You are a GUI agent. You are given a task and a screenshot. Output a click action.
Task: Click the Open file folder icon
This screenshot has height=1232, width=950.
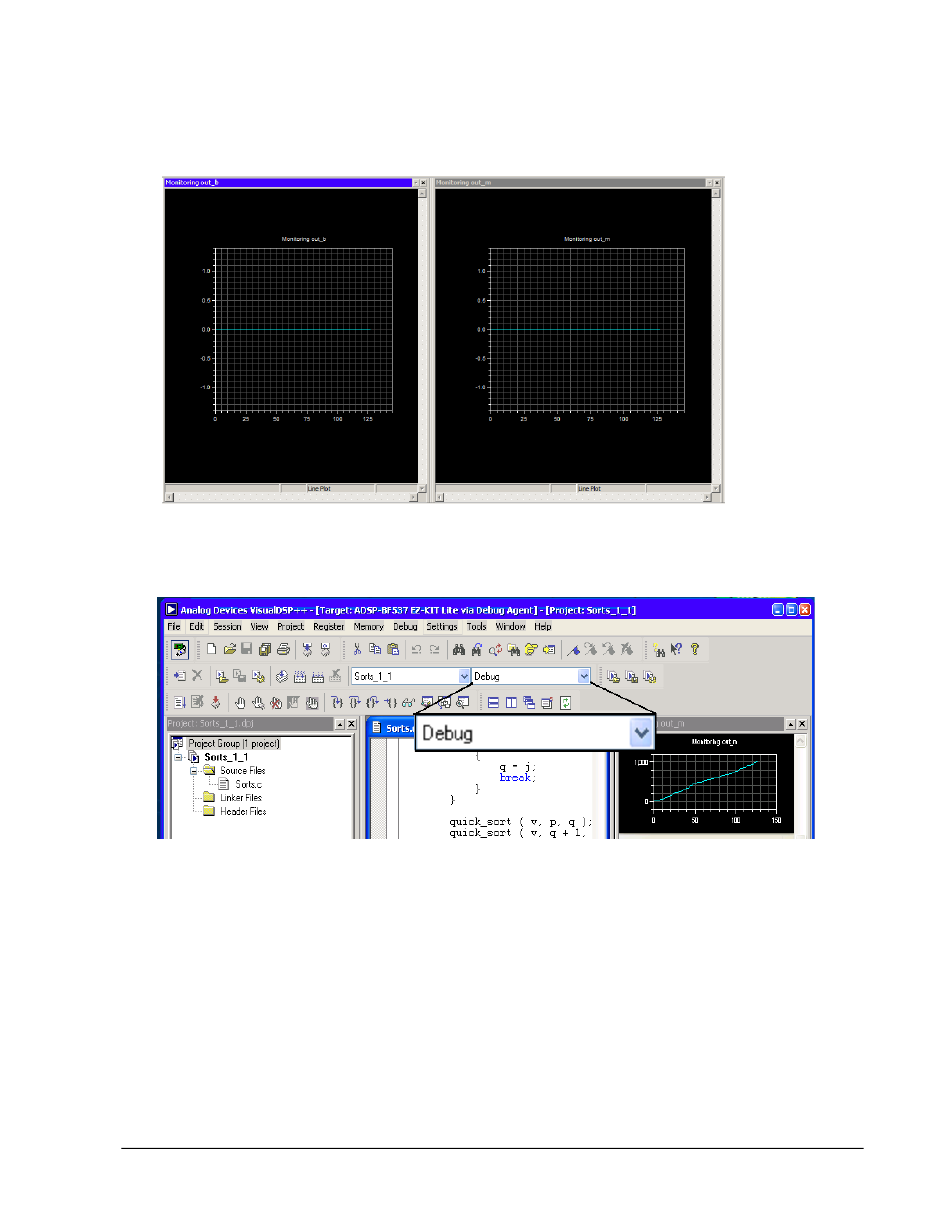pyautogui.click(x=229, y=649)
